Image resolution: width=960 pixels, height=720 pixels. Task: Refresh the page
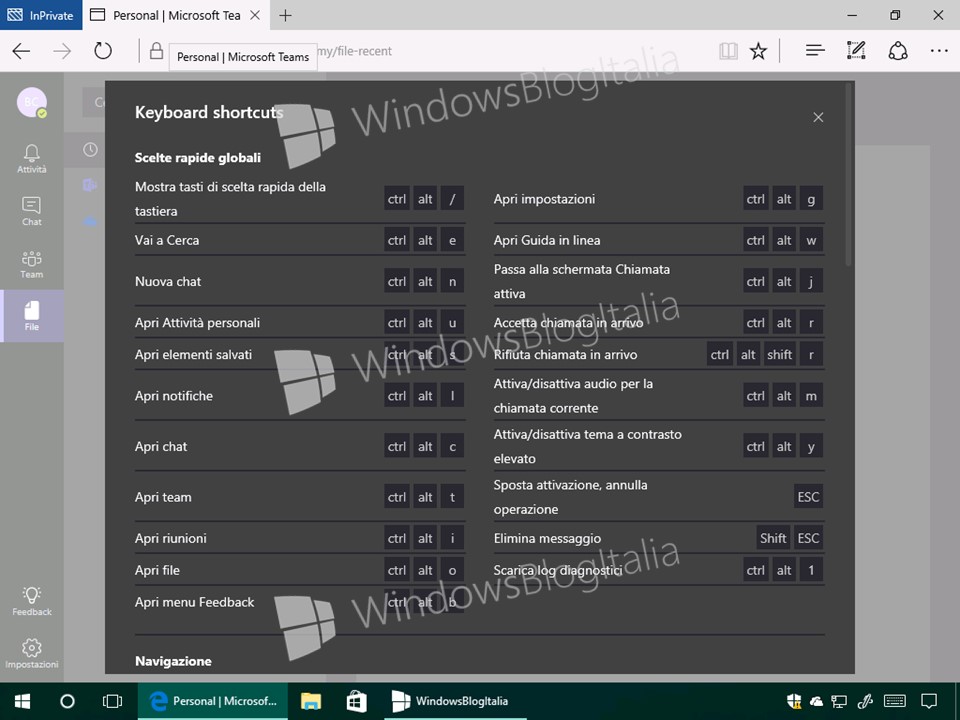coord(103,51)
